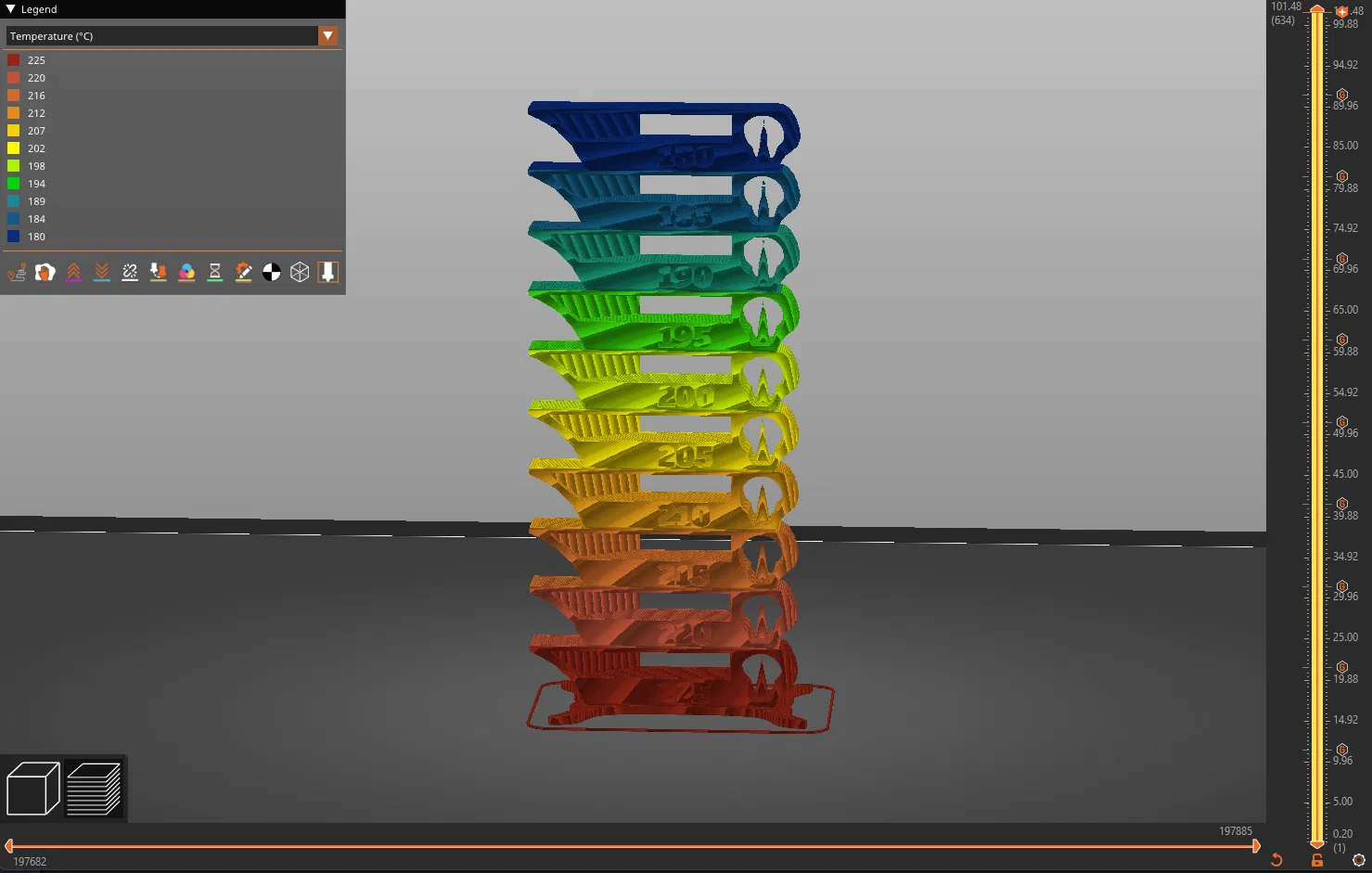Click G-code marker near layer height 39.88
1372x873 pixels.
(1342, 504)
